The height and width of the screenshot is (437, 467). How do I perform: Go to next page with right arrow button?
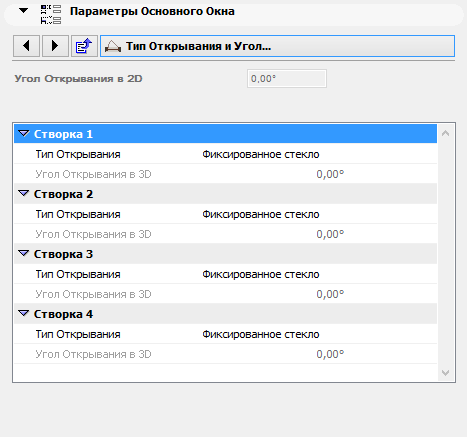pos(55,46)
